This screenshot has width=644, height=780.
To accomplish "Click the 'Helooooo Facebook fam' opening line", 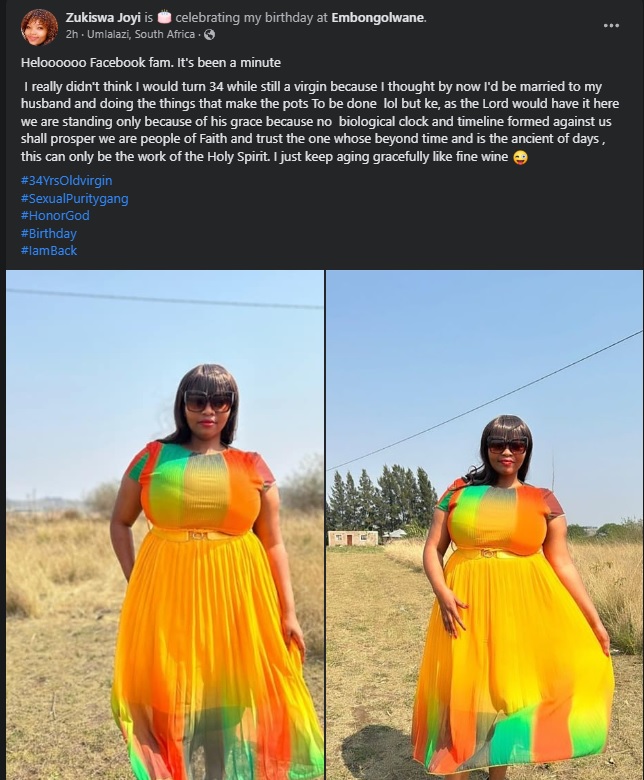I will (x=151, y=63).
